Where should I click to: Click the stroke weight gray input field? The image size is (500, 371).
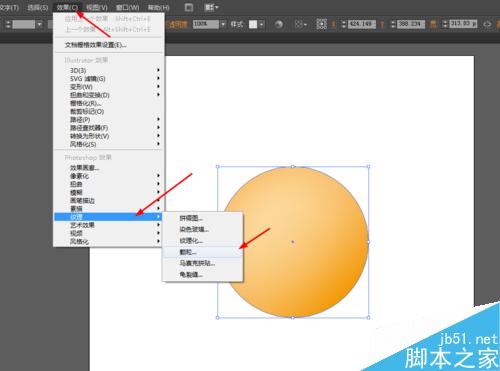pos(24,24)
